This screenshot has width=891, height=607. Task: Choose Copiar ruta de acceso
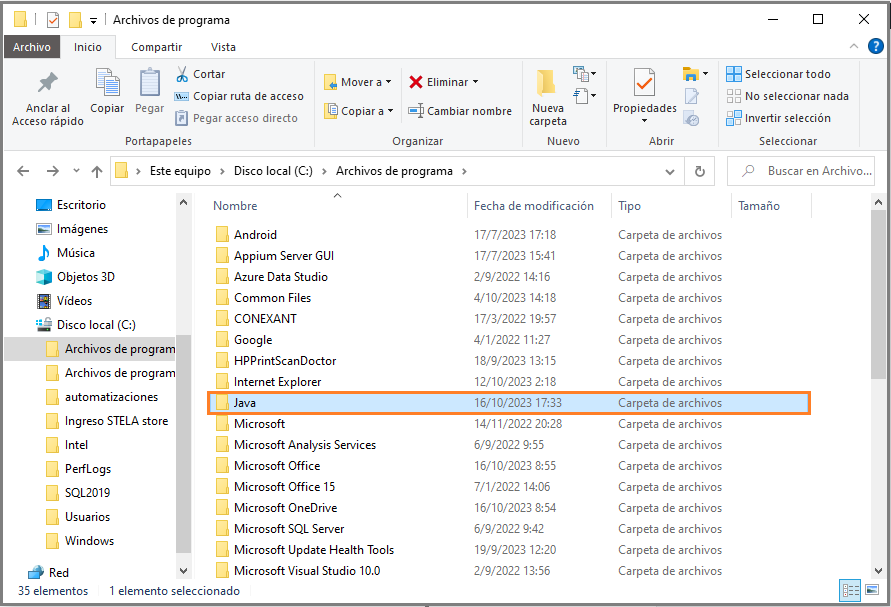pos(239,96)
